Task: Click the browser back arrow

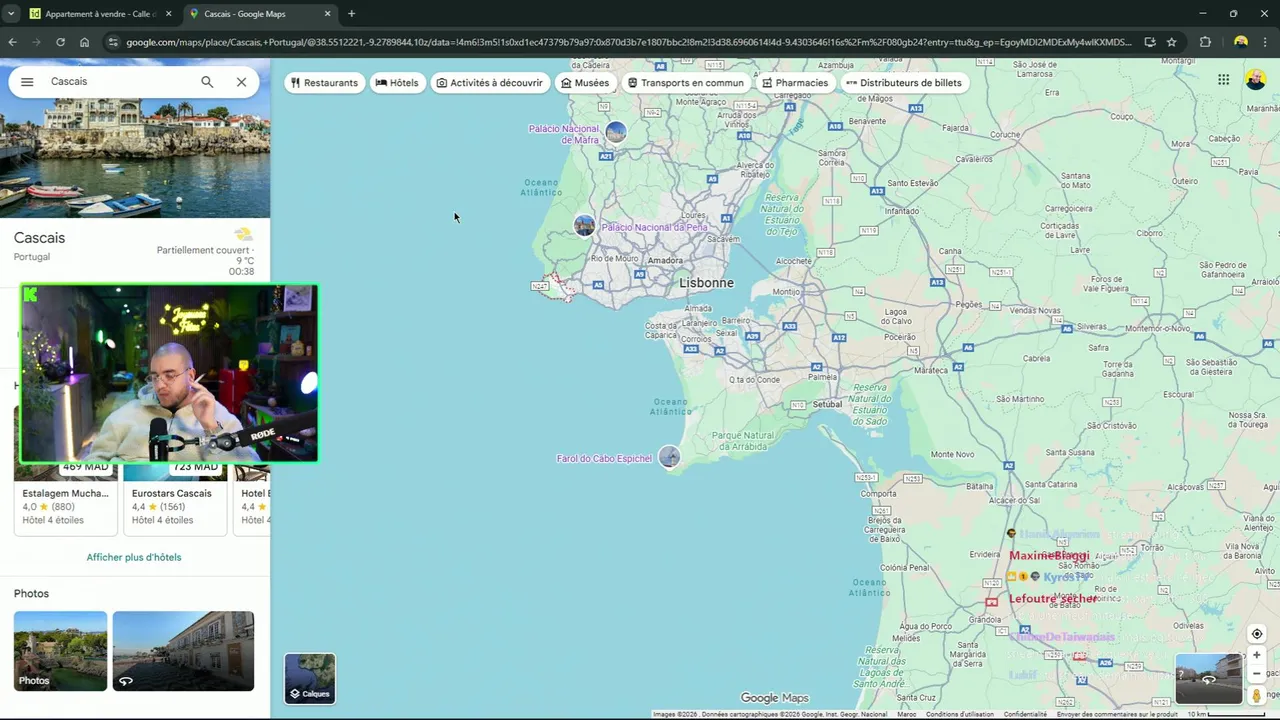Action: pos(12,42)
